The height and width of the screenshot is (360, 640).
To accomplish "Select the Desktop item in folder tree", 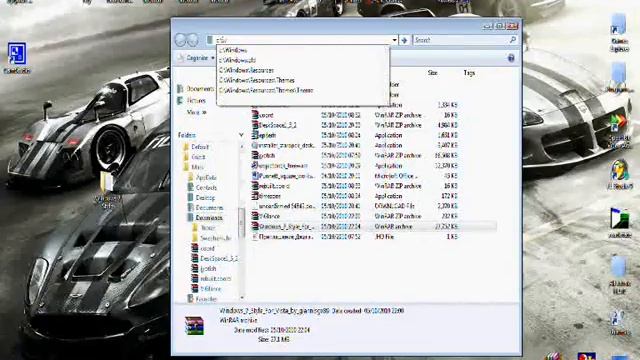I will pyautogui.click(x=205, y=198).
